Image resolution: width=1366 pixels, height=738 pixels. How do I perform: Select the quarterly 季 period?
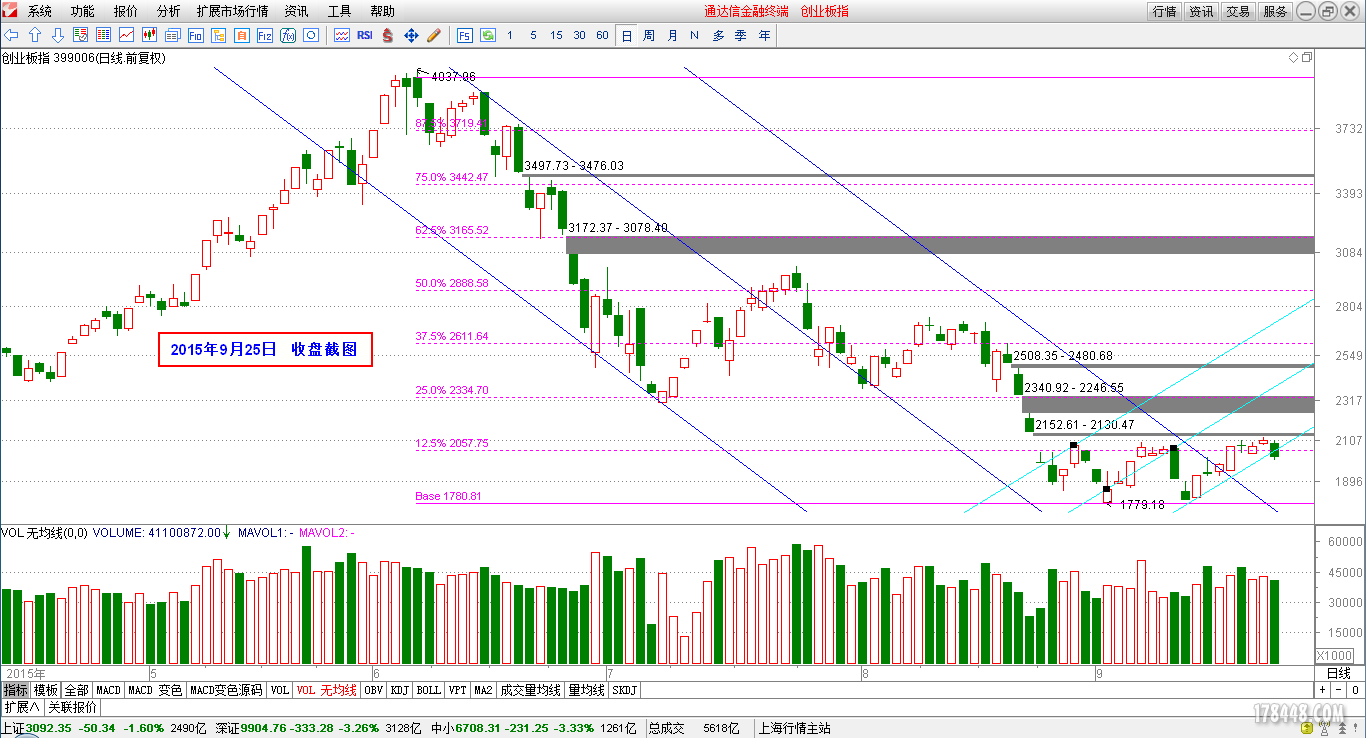(x=741, y=35)
